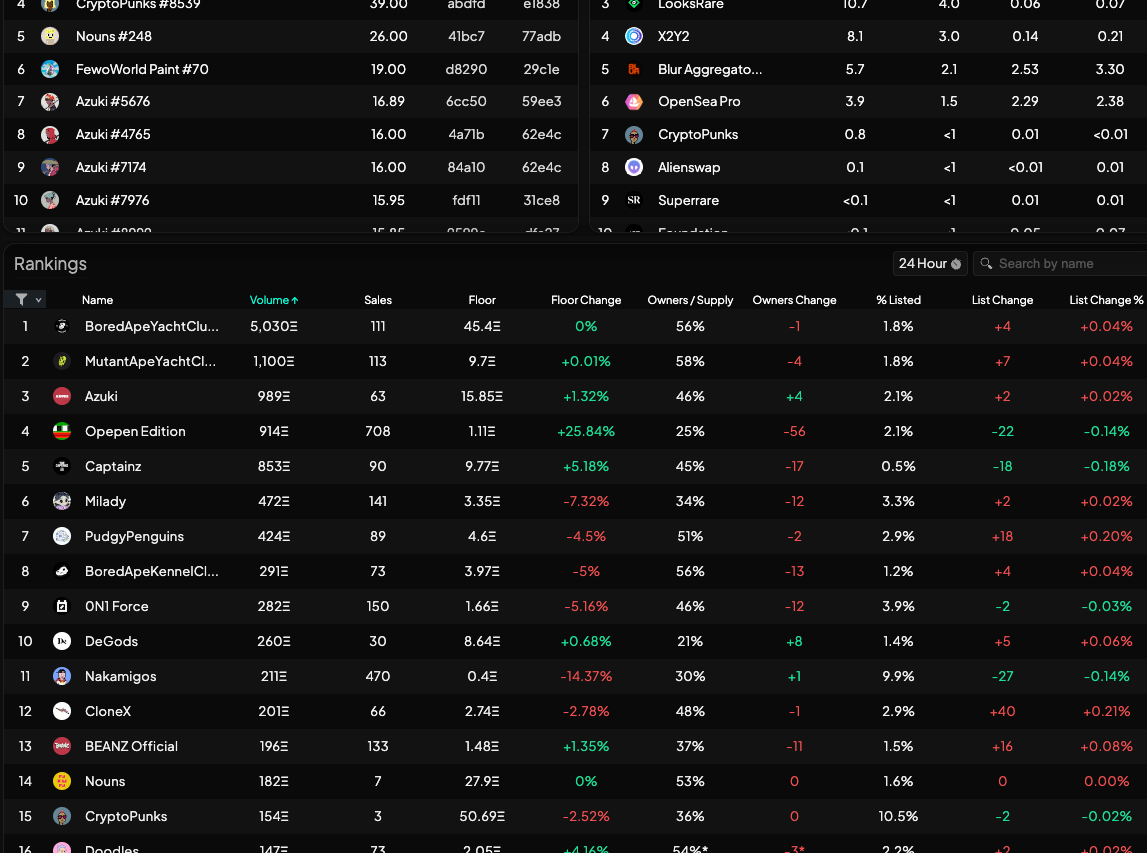Click the 0N1 Force collection icon
The width and height of the screenshot is (1147, 853).
(x=61, y=606)
